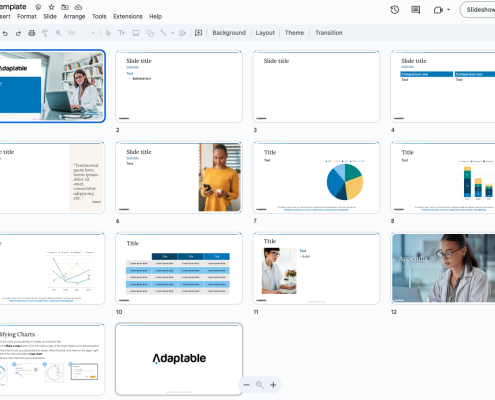Activate the Paint format roller icon
This screenshot has width=495, height=400.
pyautogui.click(x=45, y=33)
